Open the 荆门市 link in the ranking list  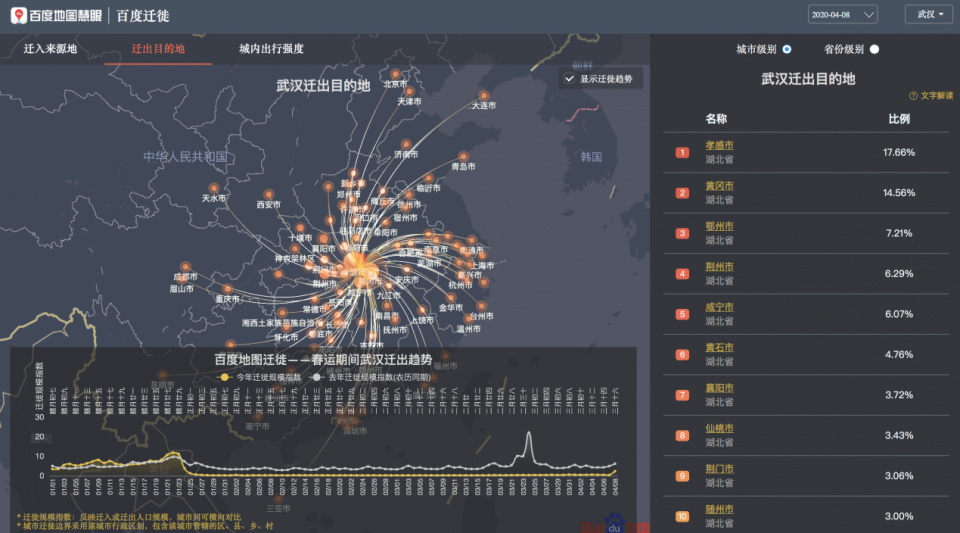719,469
